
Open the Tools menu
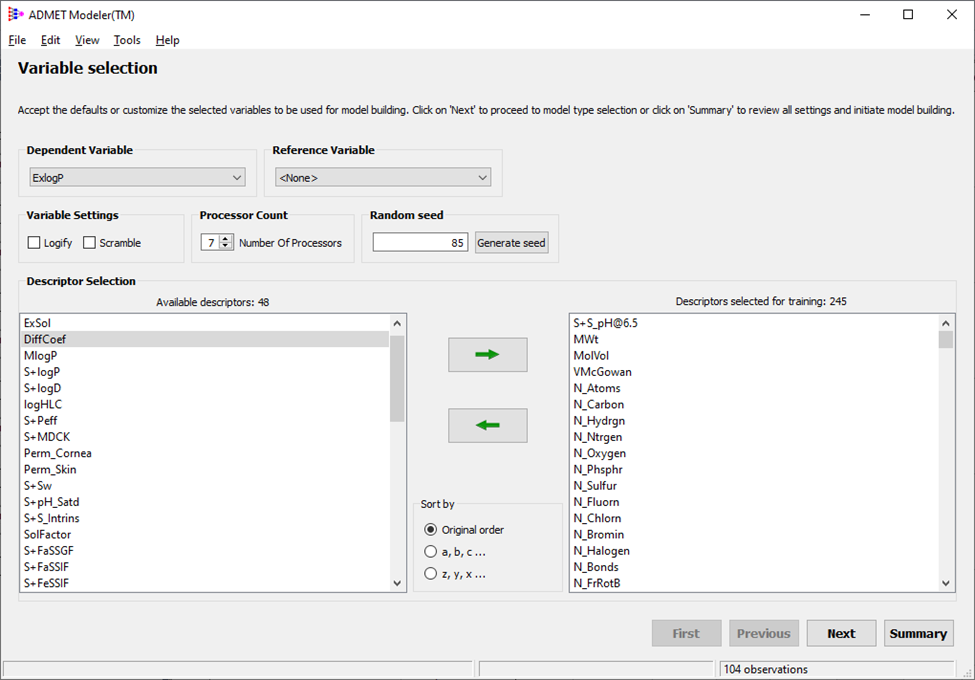pyautogui.click(x=127, y=40)
